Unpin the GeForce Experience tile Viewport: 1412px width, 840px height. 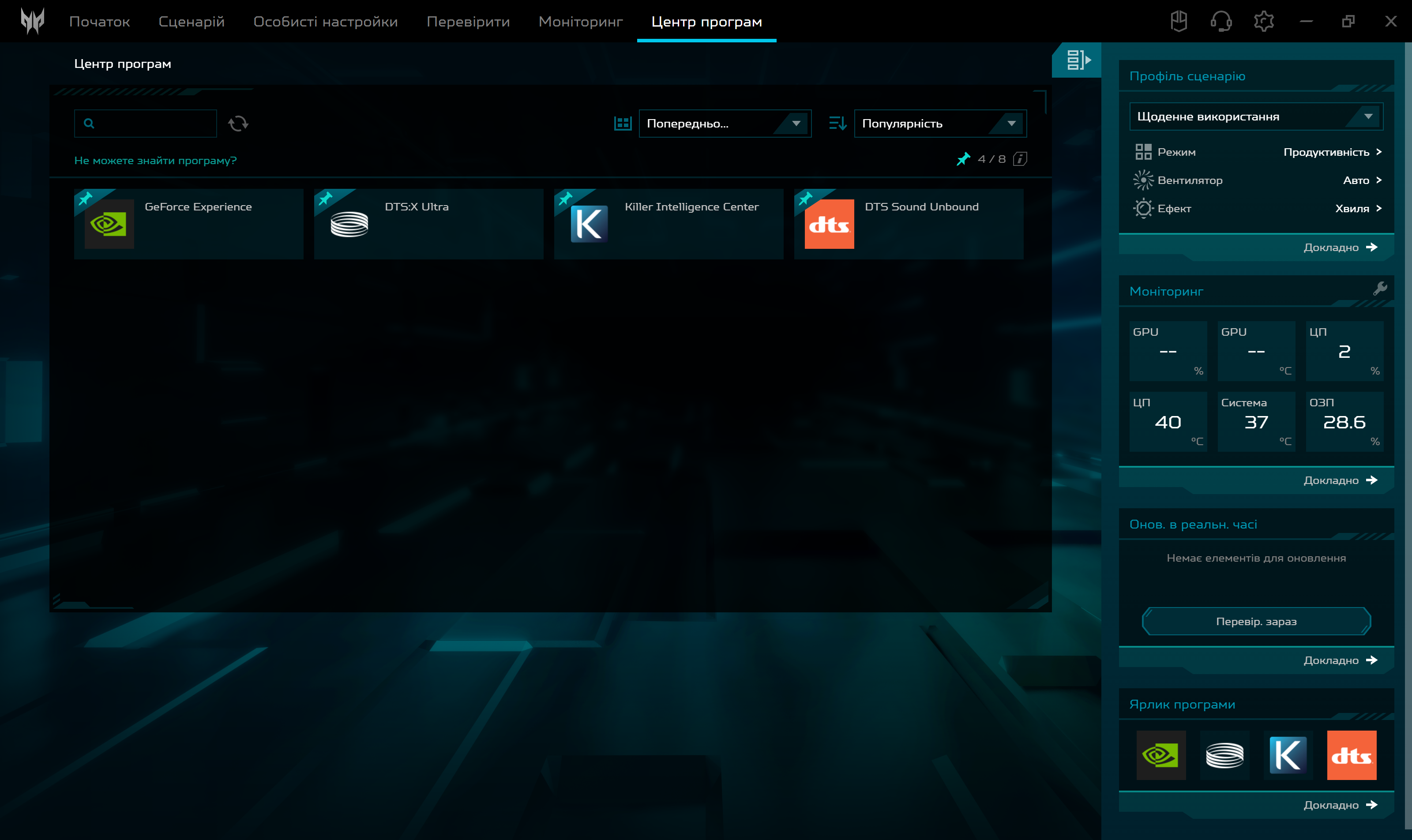coord(86,199)
